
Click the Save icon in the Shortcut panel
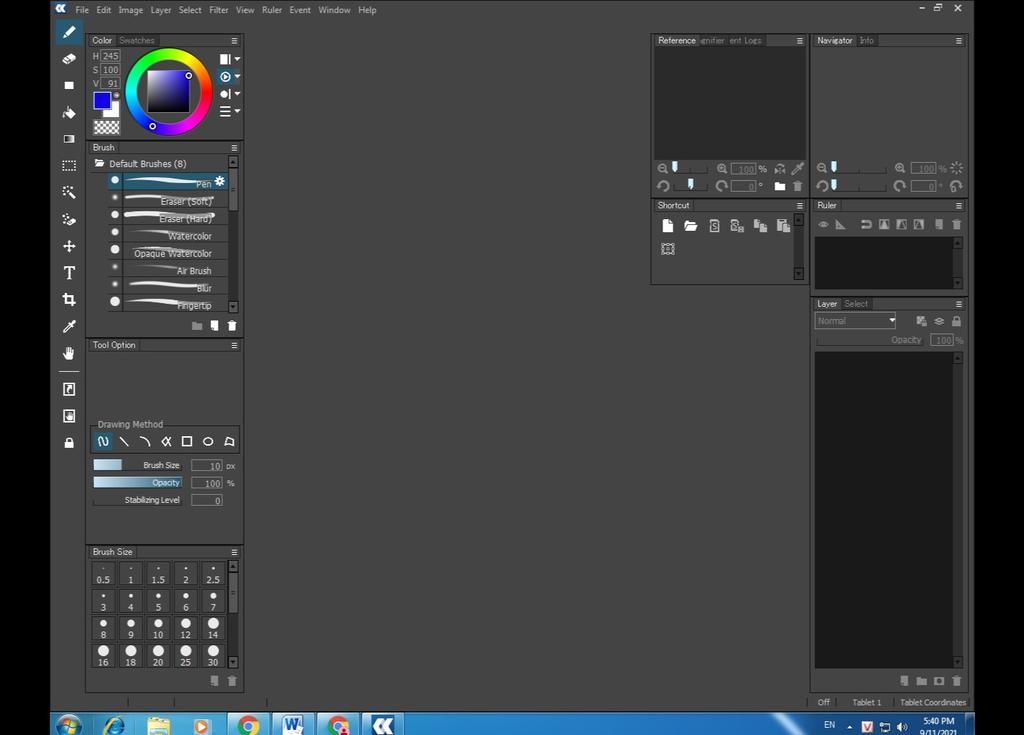[x=714, y=226]
